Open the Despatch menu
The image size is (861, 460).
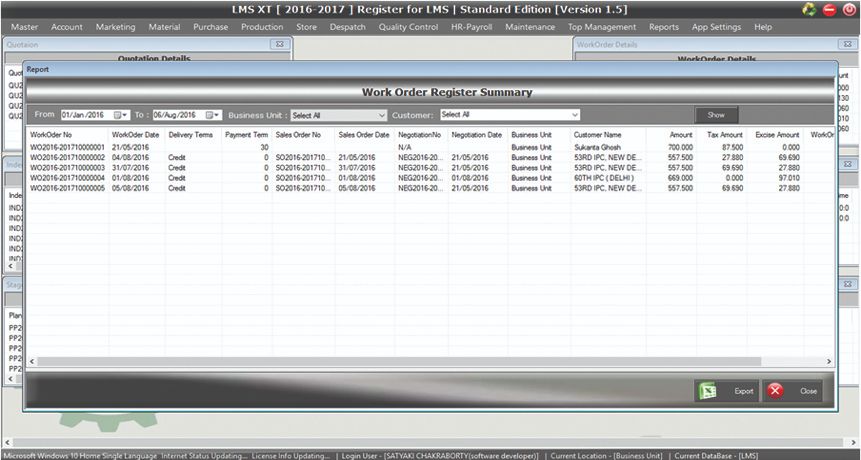click(x=348, y=27)
